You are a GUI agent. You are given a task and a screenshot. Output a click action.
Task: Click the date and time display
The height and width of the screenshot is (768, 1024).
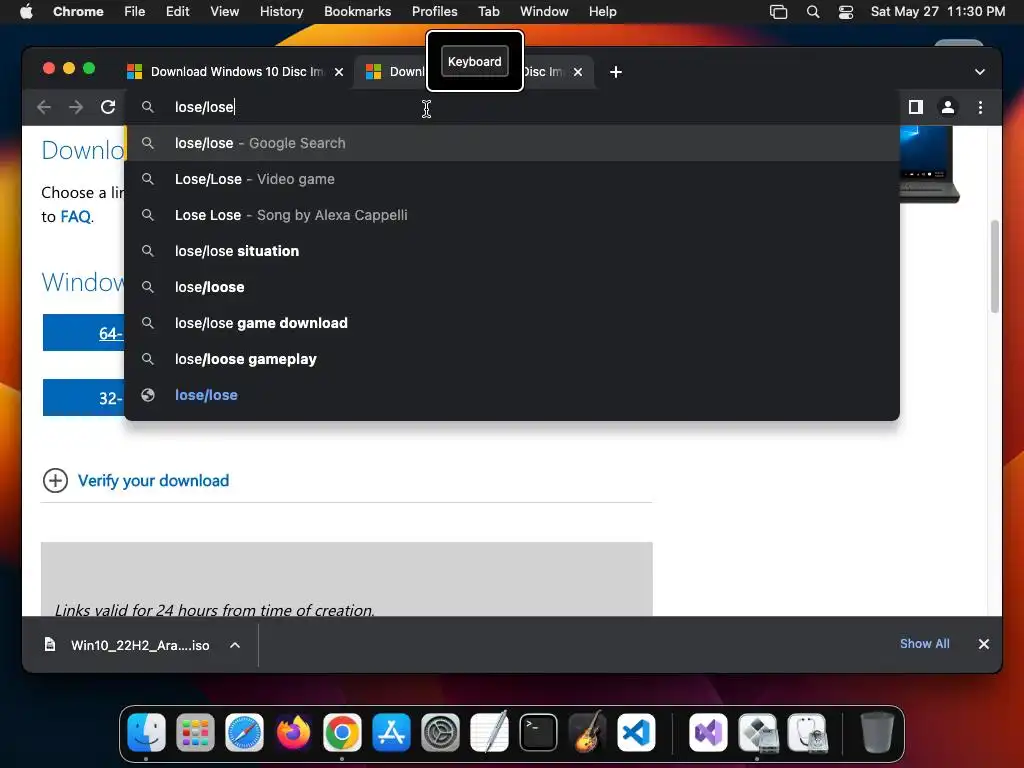(938, 12)
